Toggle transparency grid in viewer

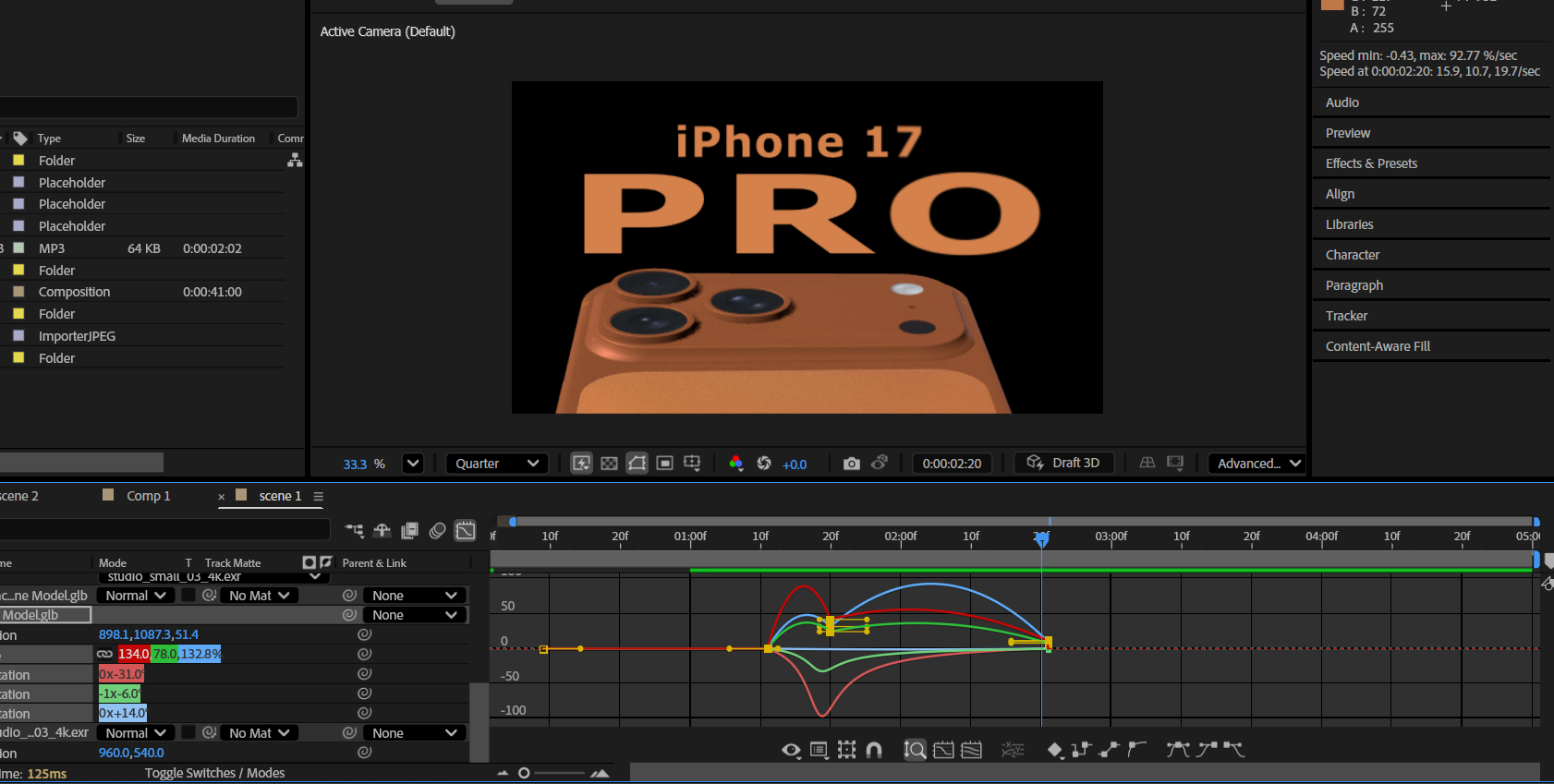click(609, 464)
